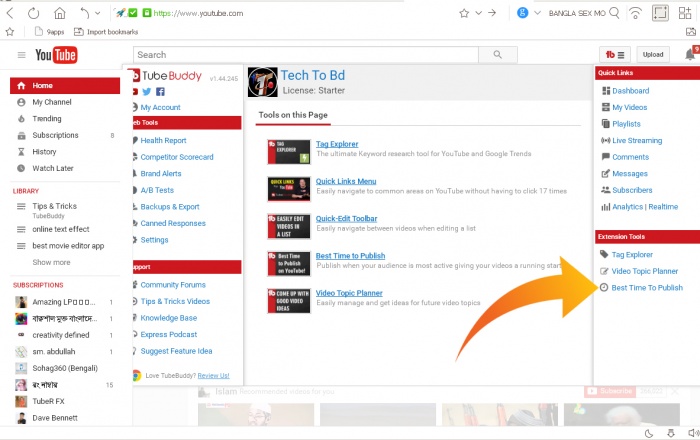Screen dimensions: 700x440
Task: Open the 9apps bookmark
Action: pos(50,32)
